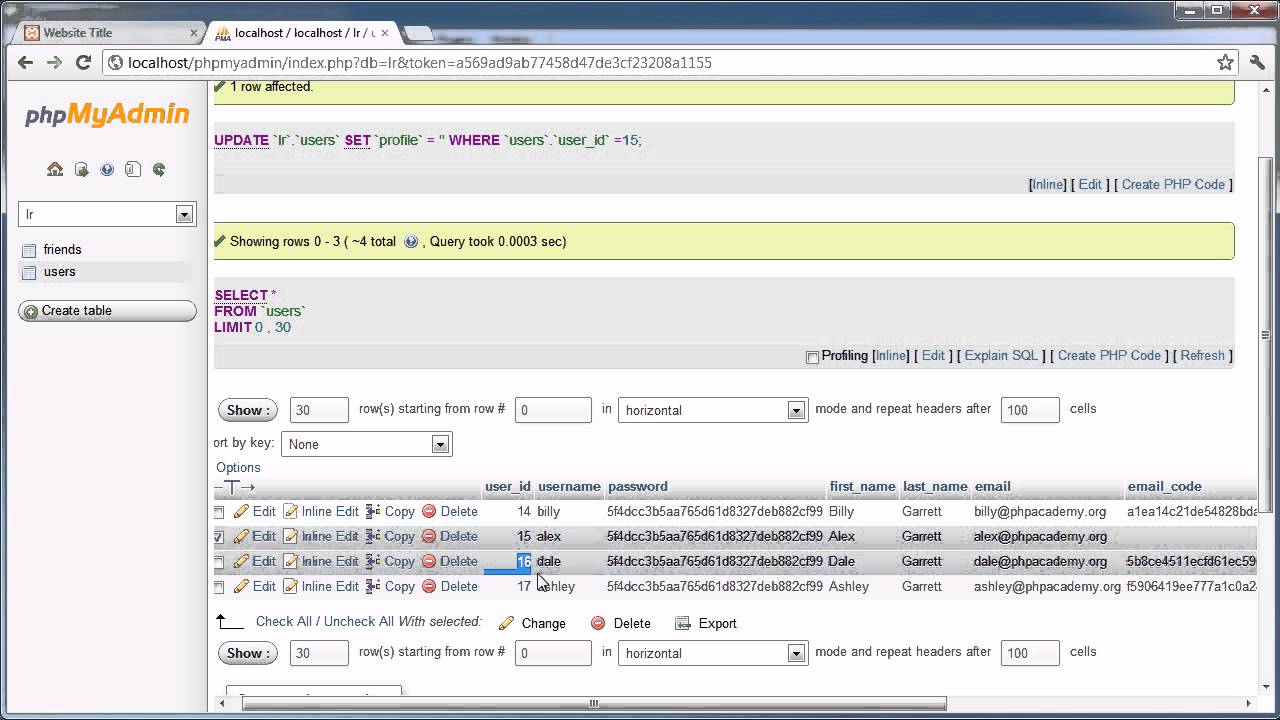This screenshot has height=720, width=1280.
Task: Open Chrome wrench settings menu
Action: (1257, 62)
